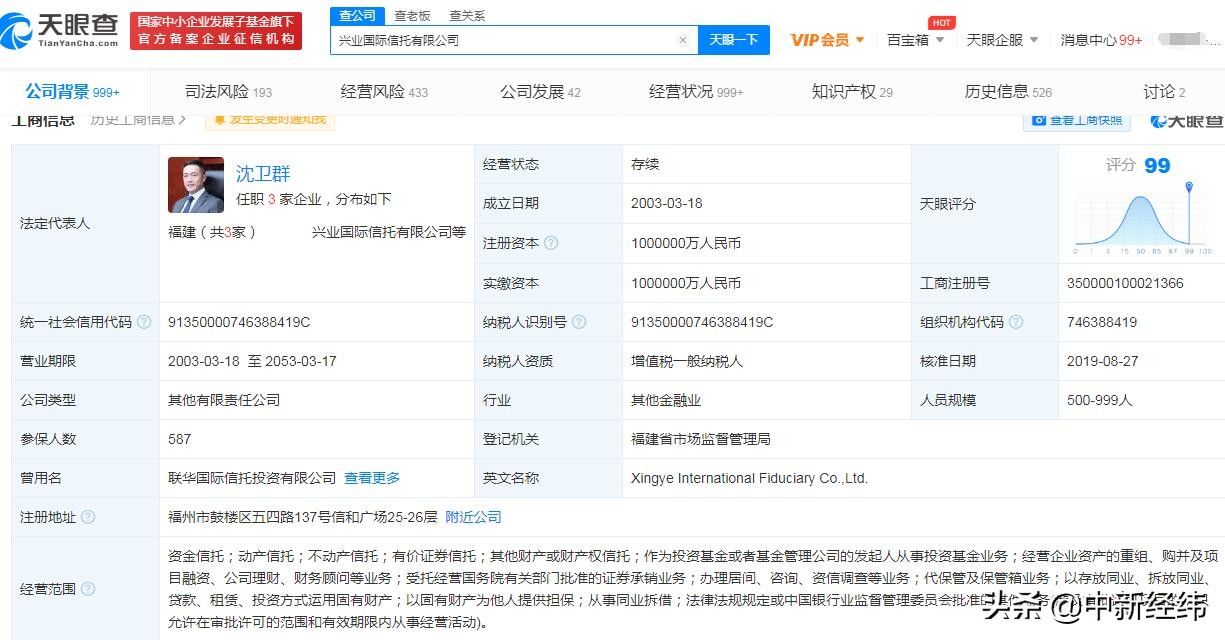Click the 兴业国际信托有限公司等 company link

389,232
